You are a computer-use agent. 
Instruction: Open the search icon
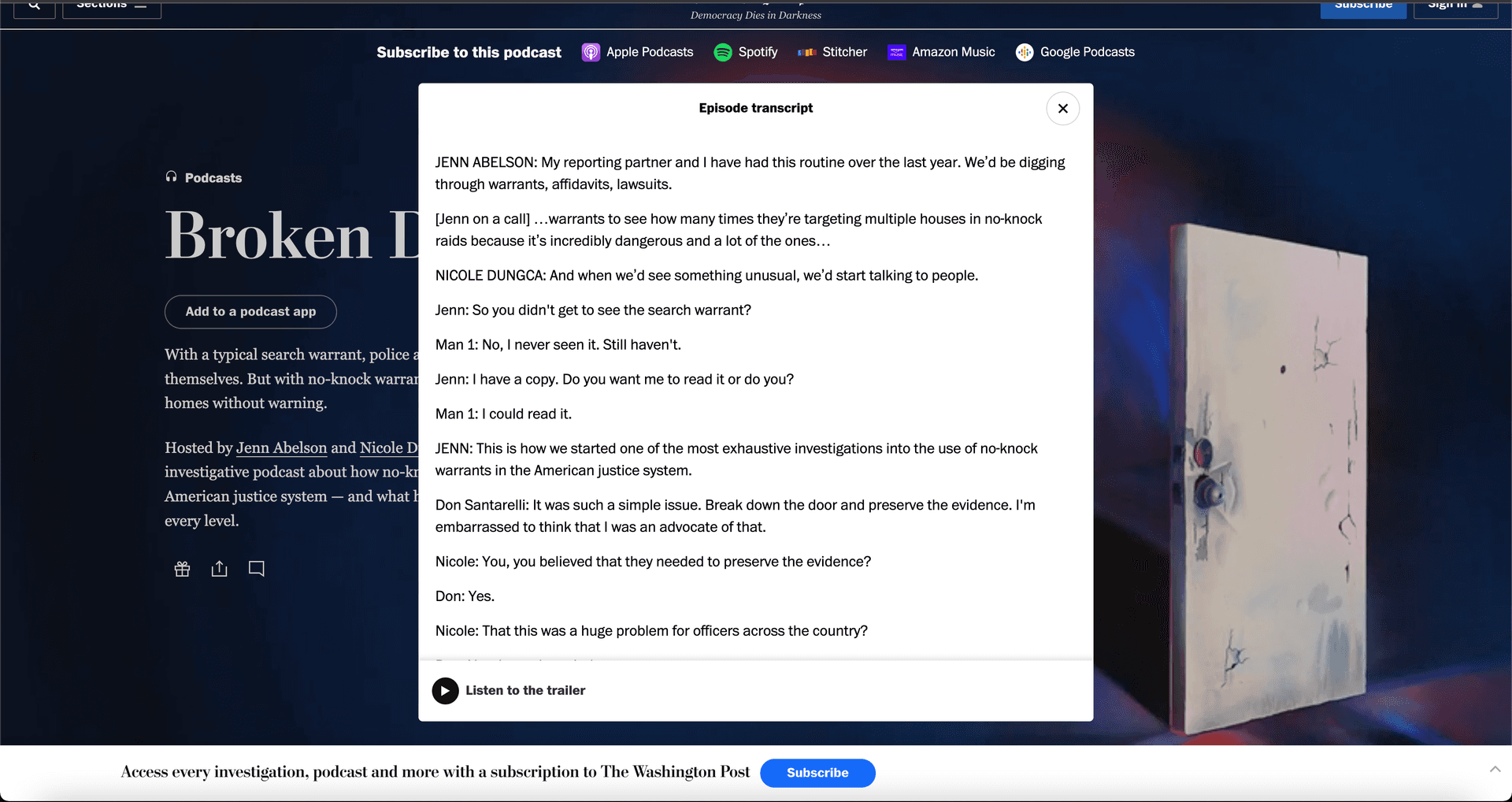coord(33,6)
